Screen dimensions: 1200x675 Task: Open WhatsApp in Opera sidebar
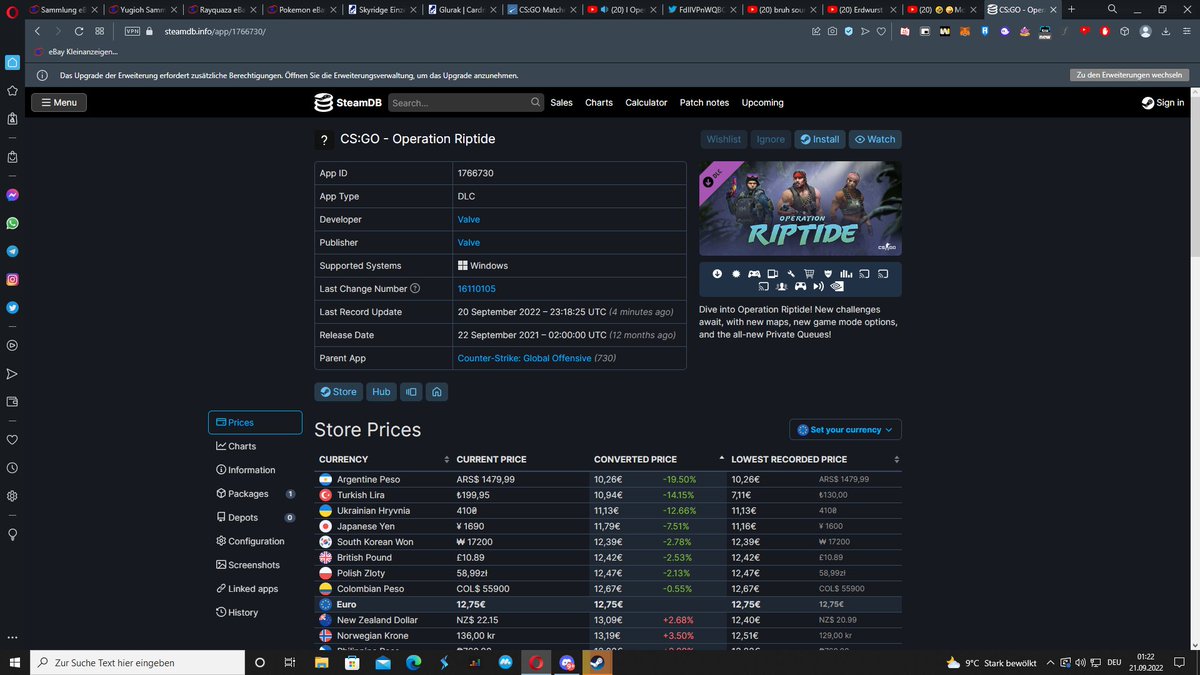[12, 223]
